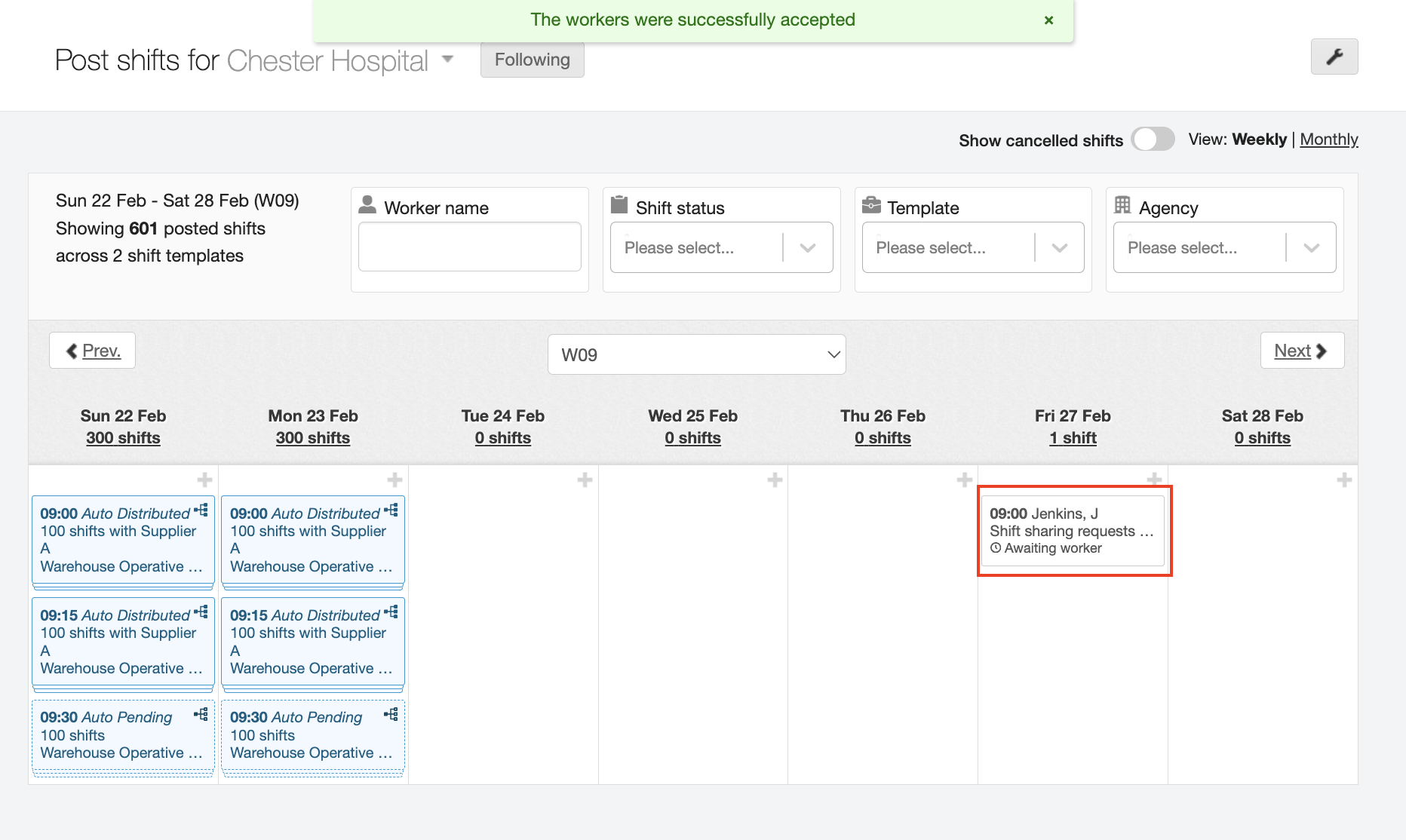Toggle Show cancelled shifts
1406x840 pixels.
pyautogui.click(x=1152, y=139)
